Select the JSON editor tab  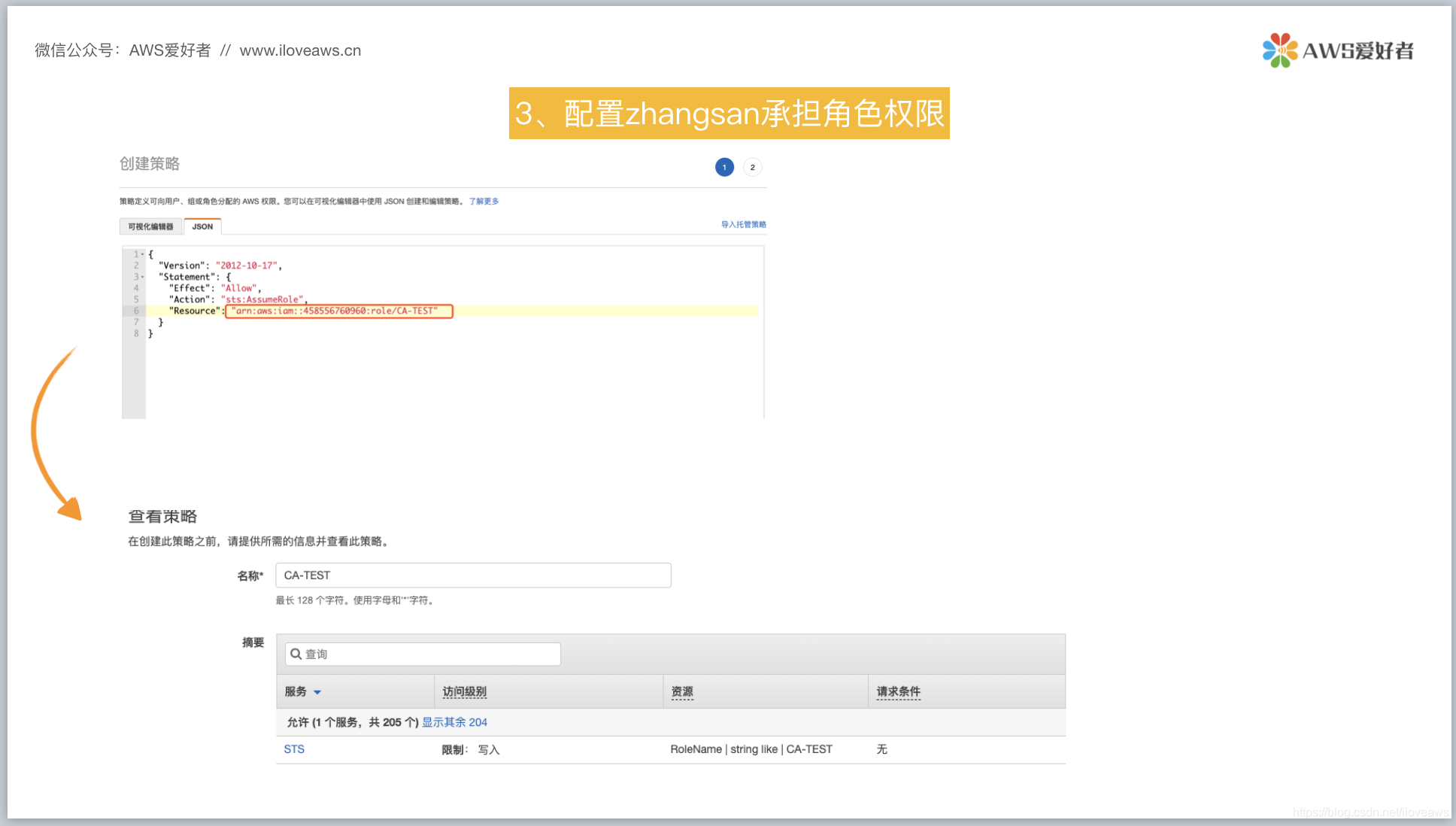coord(202,226)
